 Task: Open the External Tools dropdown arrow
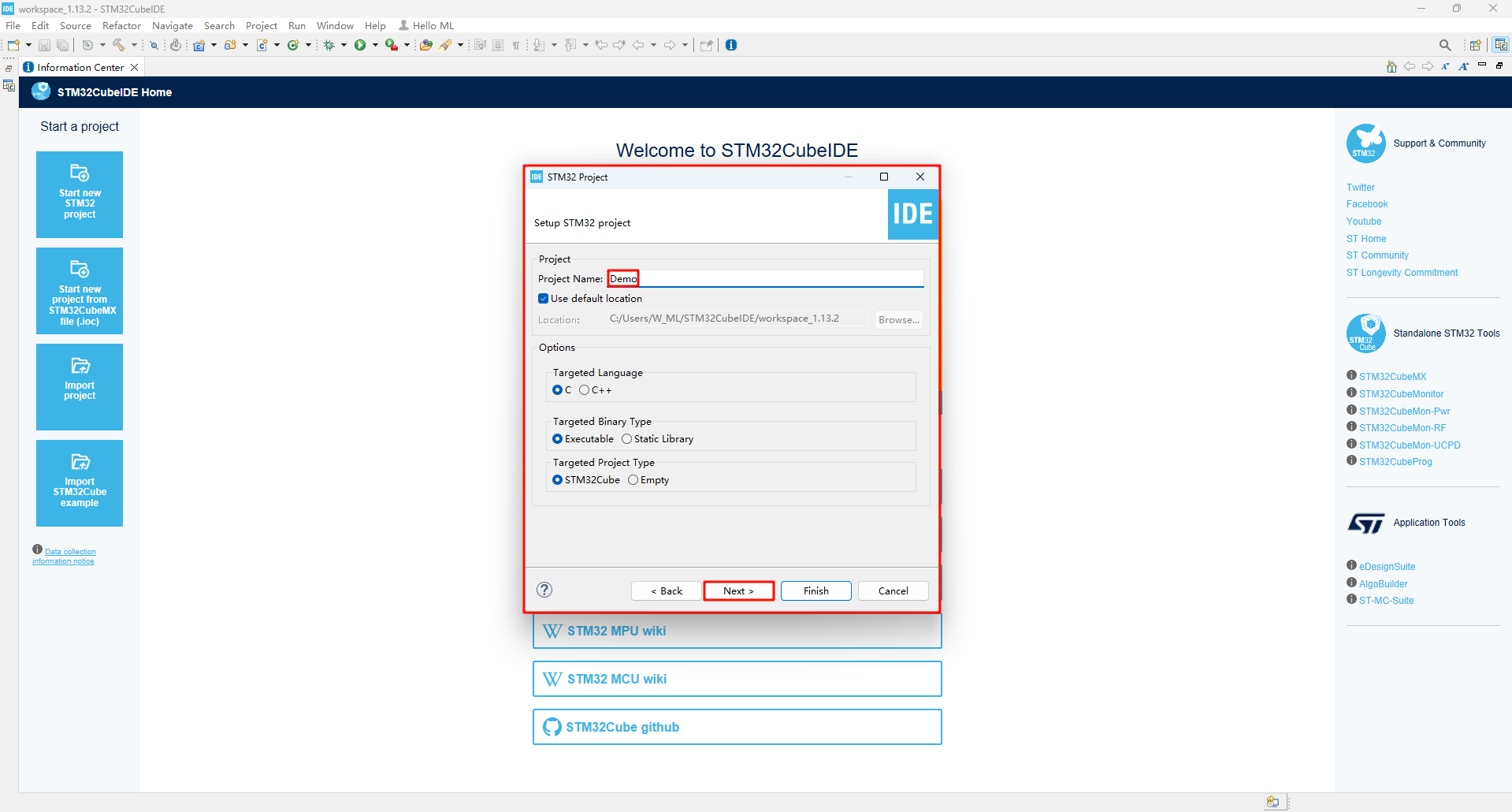[x=407, y=45]
